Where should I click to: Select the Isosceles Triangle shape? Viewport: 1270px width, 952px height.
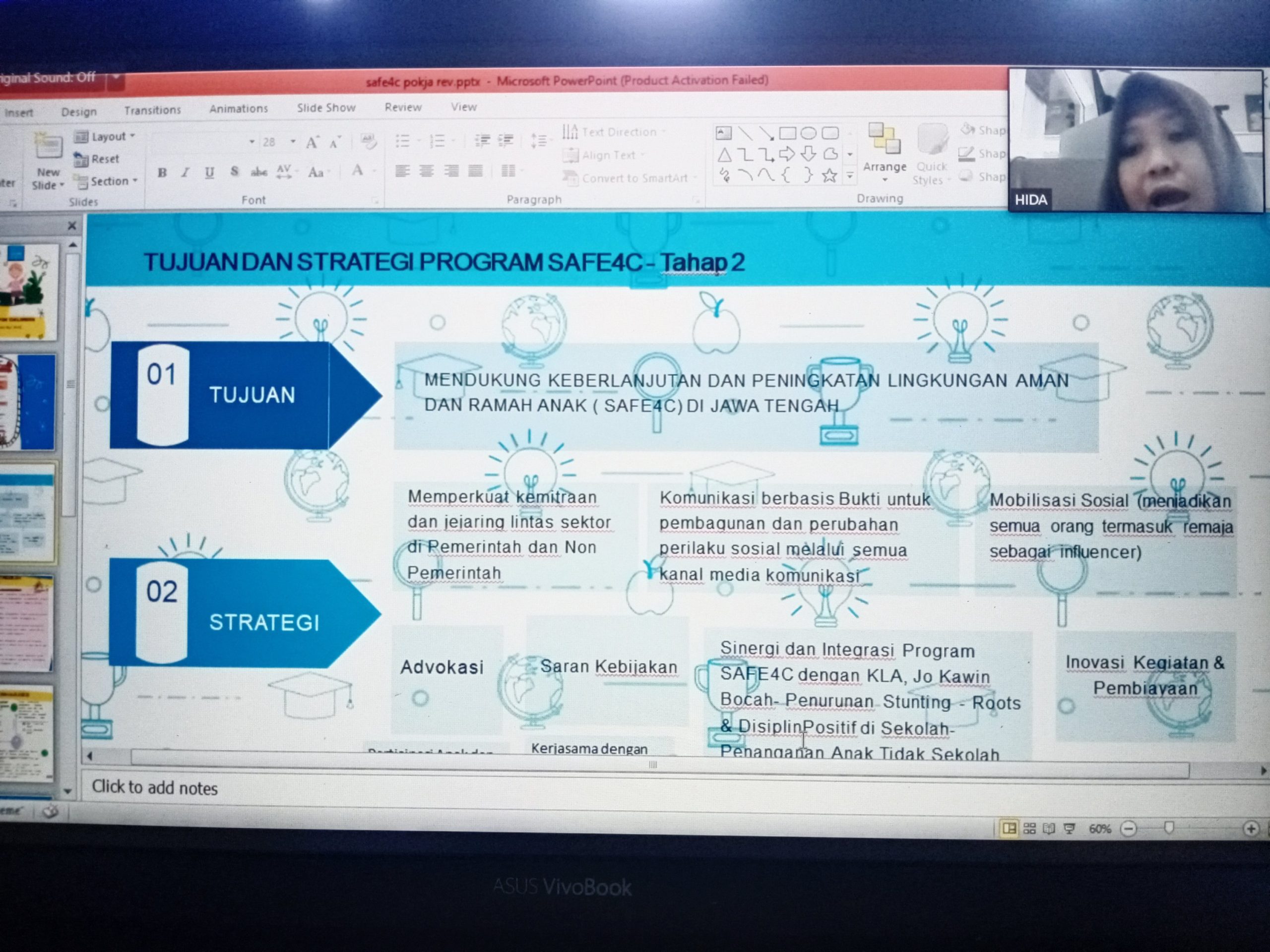724,155
